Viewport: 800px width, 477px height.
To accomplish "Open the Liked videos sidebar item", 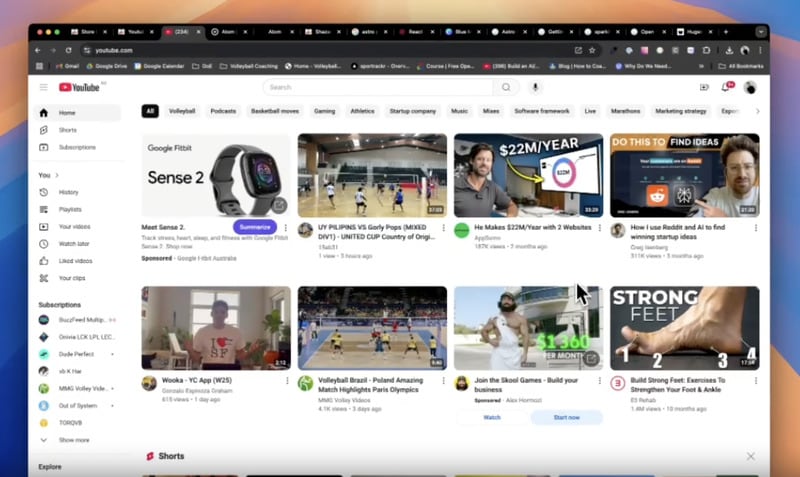I will 75,261.
